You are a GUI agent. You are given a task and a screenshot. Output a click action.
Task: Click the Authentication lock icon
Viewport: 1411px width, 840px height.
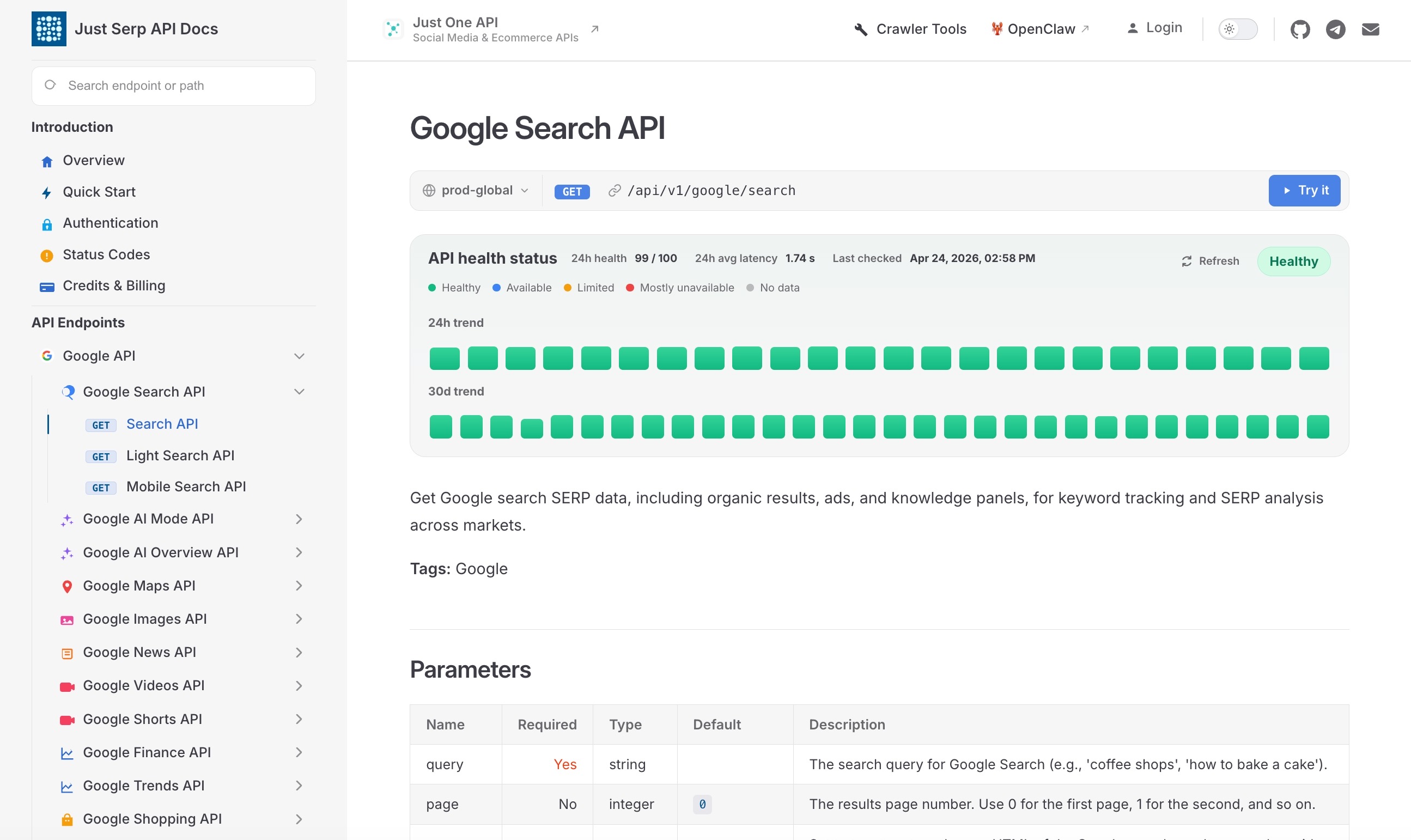[47, 225]
